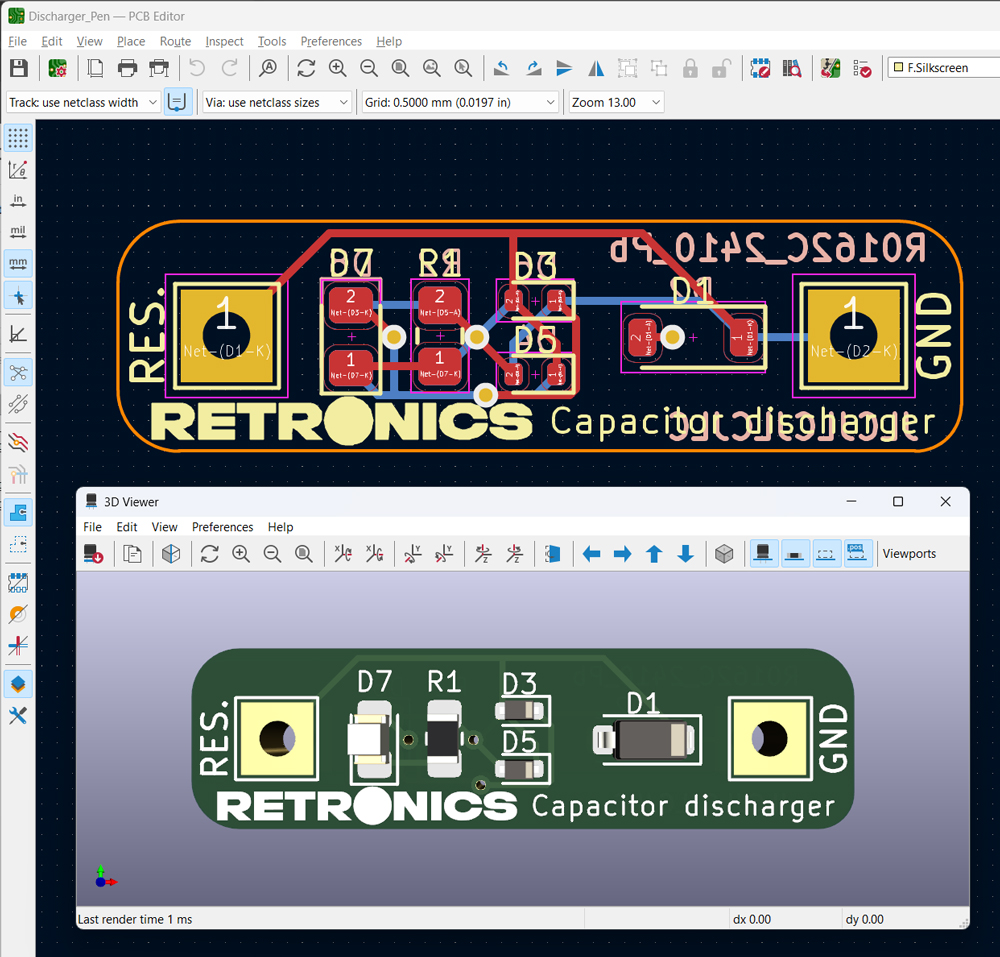Zoom to fit the board view

coord(400,68)
